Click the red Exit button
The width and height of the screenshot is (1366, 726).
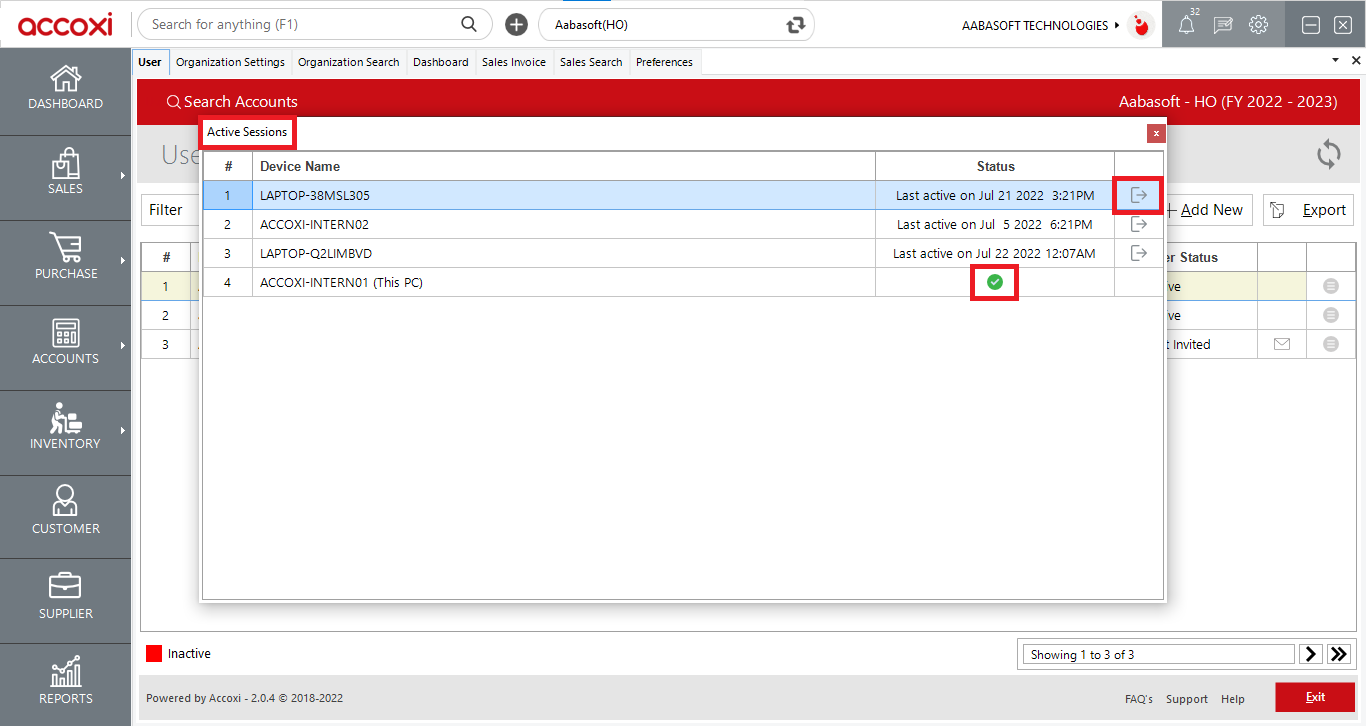coord(1315,697)
